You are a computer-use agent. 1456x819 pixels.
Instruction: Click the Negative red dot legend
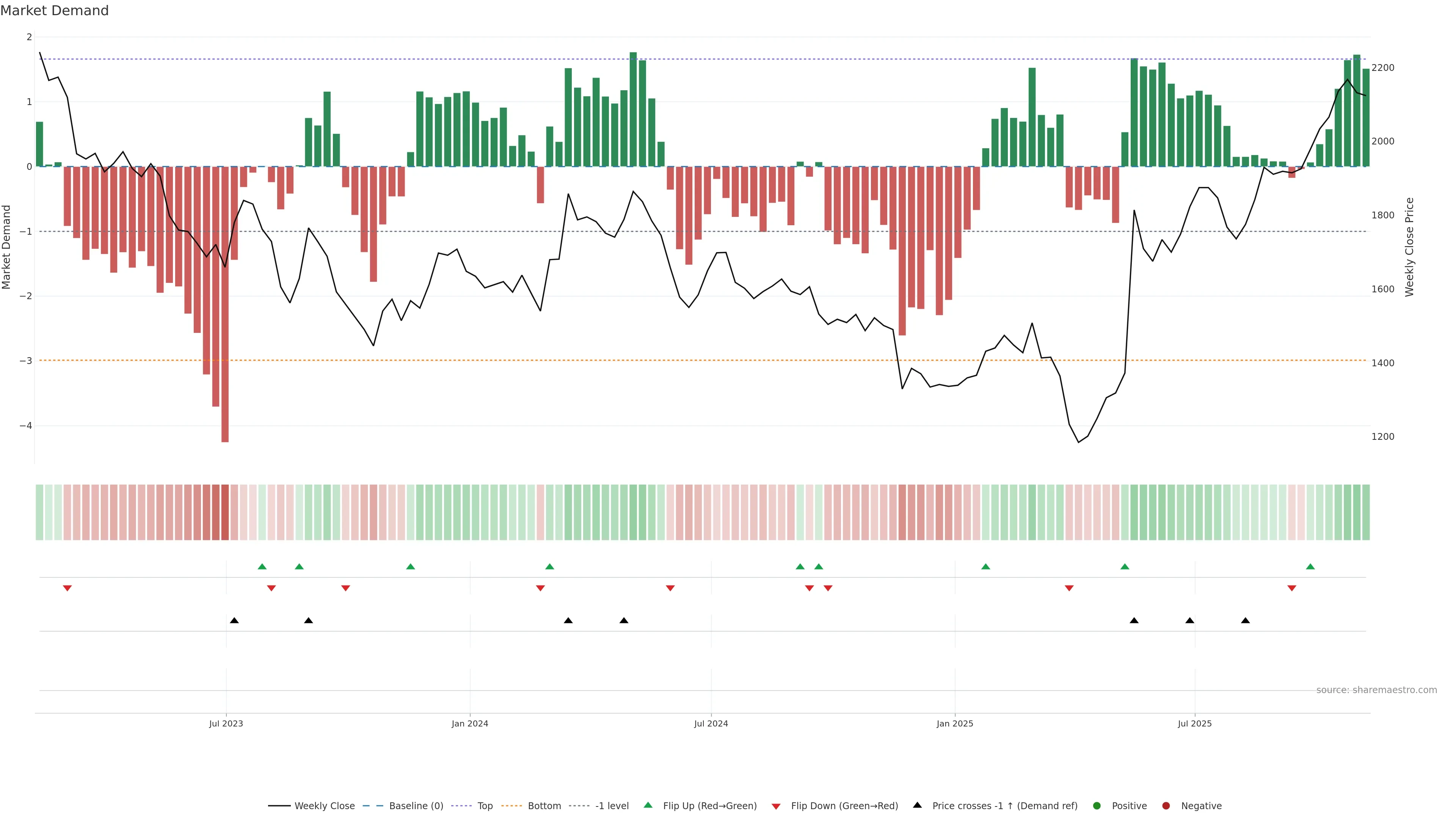tap(1166, 806)
